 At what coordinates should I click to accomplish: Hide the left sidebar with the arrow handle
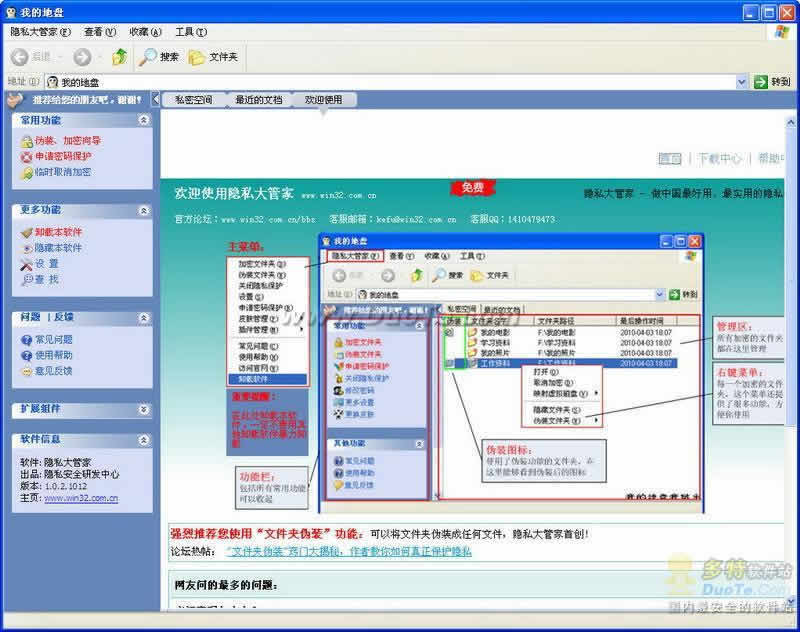pos(156,99)
